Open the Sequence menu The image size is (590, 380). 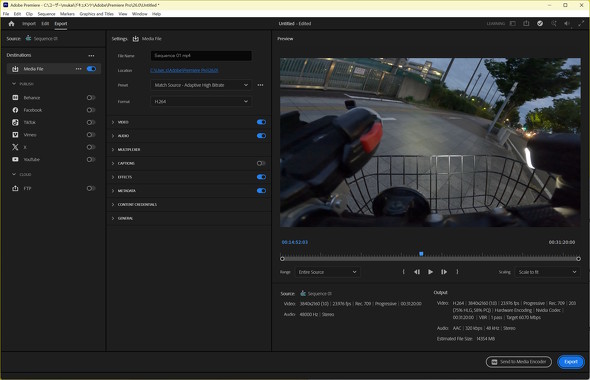click(46, 14)
